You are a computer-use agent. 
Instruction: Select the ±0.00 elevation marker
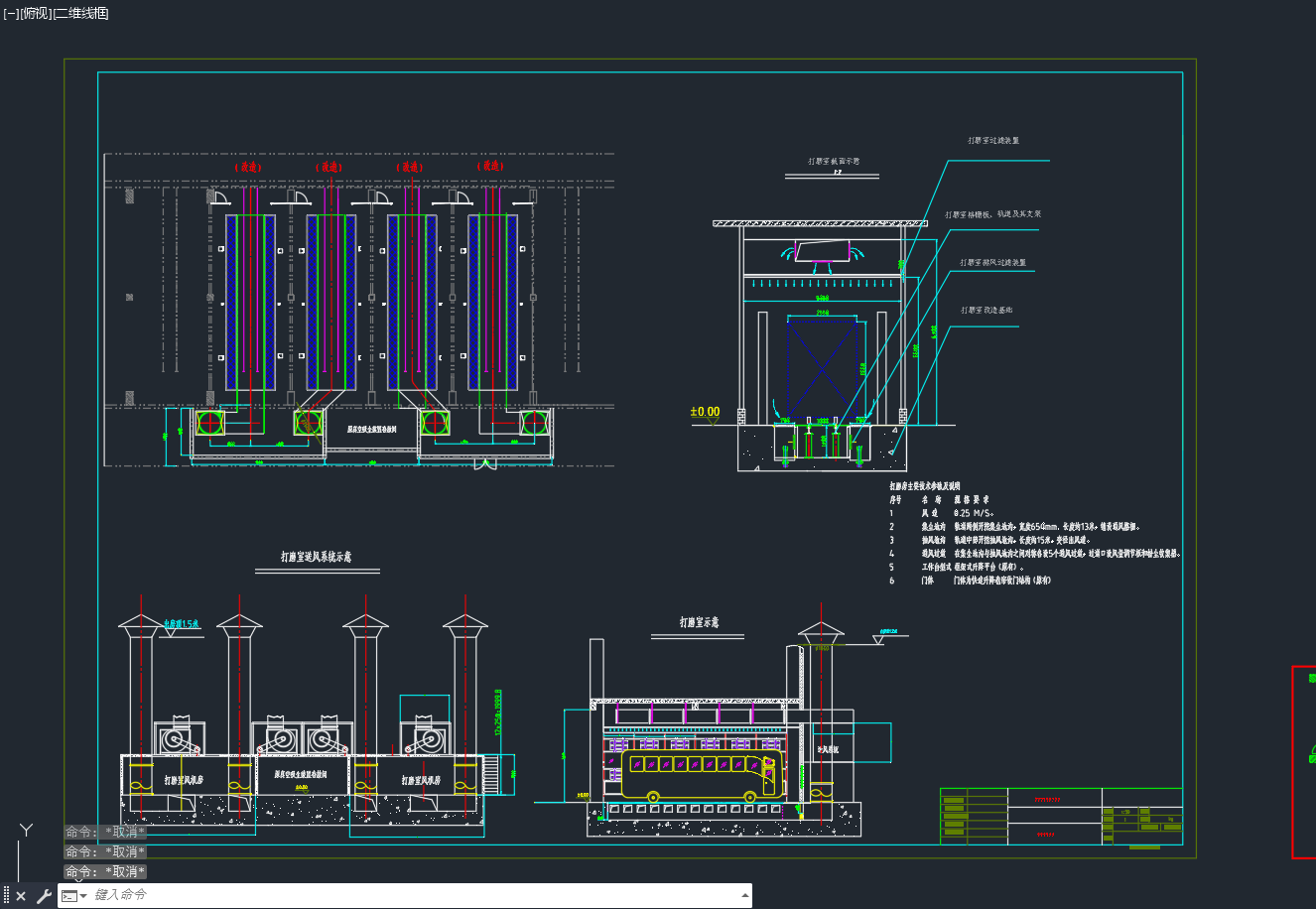(x=706, y=412)
